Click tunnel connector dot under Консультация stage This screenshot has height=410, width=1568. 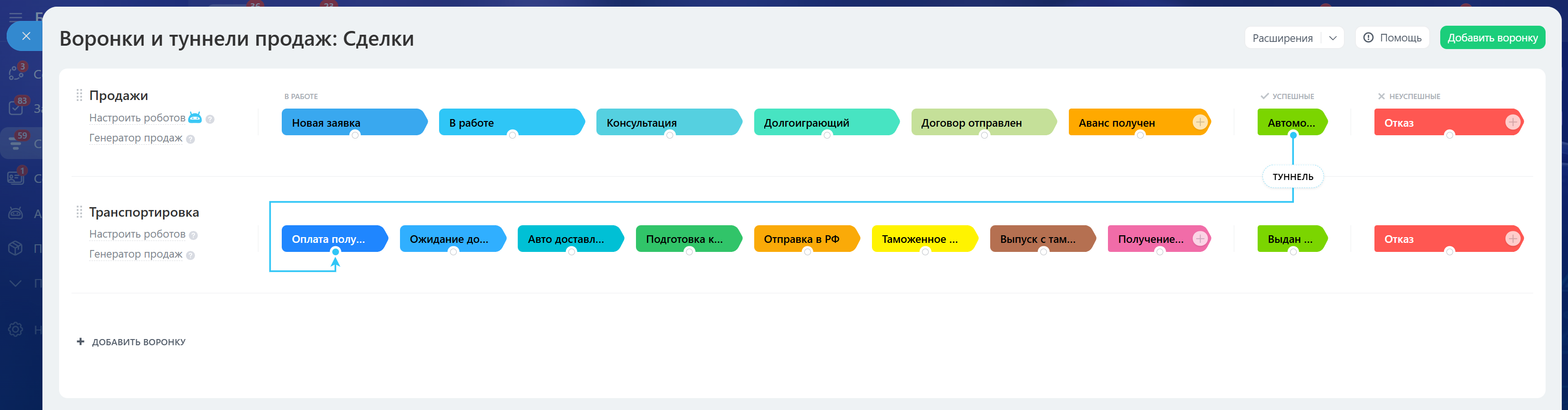pos(669,135)
